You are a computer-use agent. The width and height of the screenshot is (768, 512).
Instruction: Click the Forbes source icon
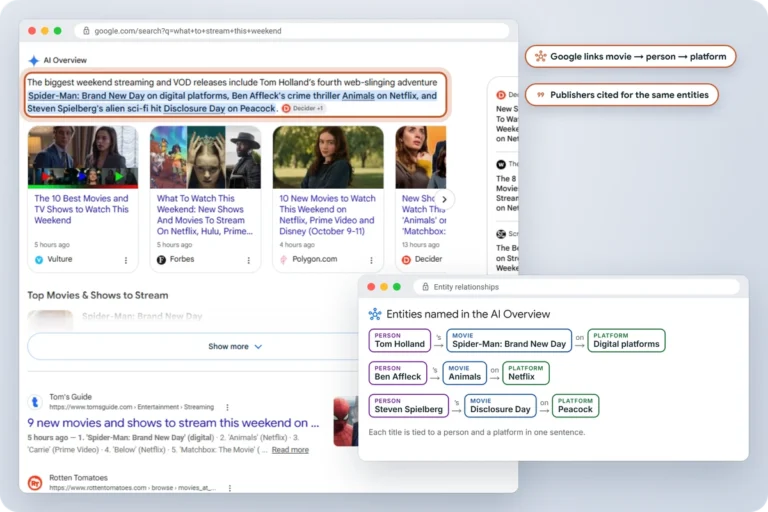click(x=161, y=260)
